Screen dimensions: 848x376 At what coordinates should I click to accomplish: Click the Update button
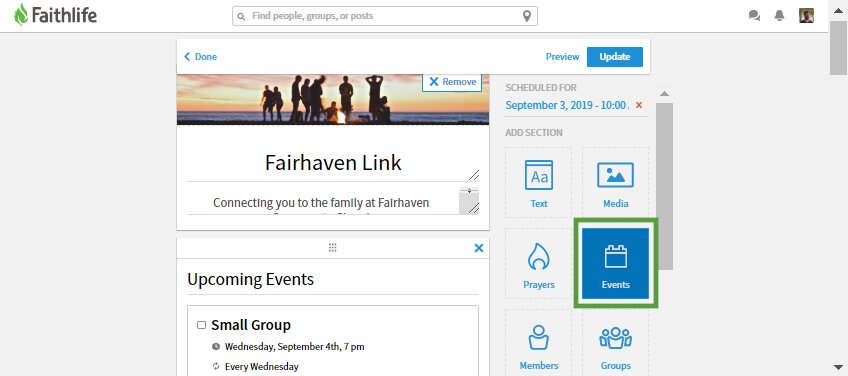click(615, 57)
